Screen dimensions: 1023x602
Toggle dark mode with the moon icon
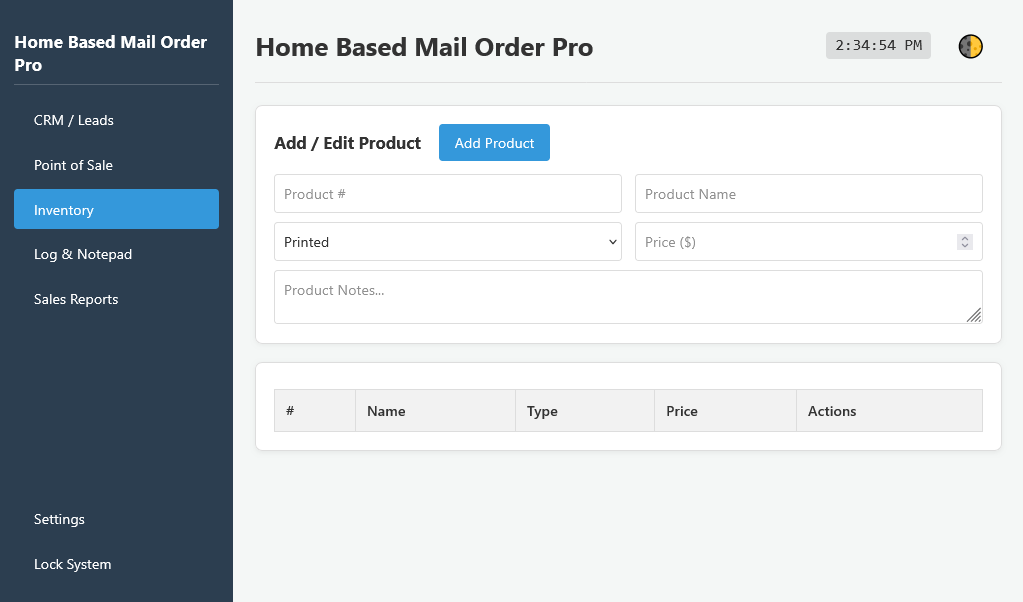point(970,46)
